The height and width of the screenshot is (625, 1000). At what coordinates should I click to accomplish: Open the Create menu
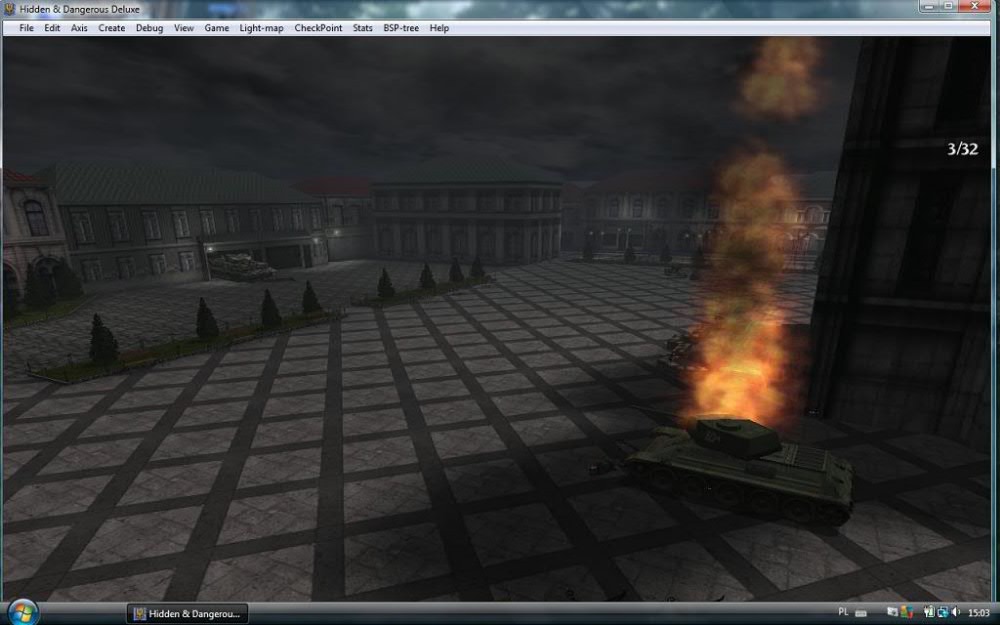[112, 28]
